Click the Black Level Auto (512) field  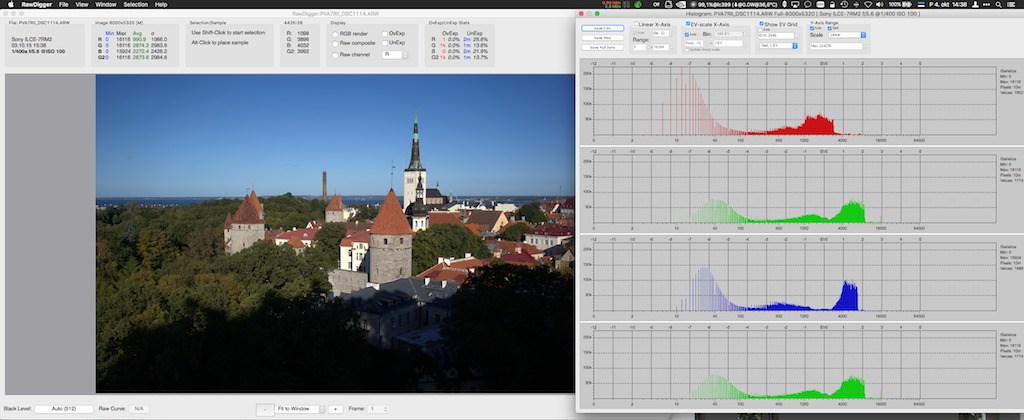[x=64, y=408]
